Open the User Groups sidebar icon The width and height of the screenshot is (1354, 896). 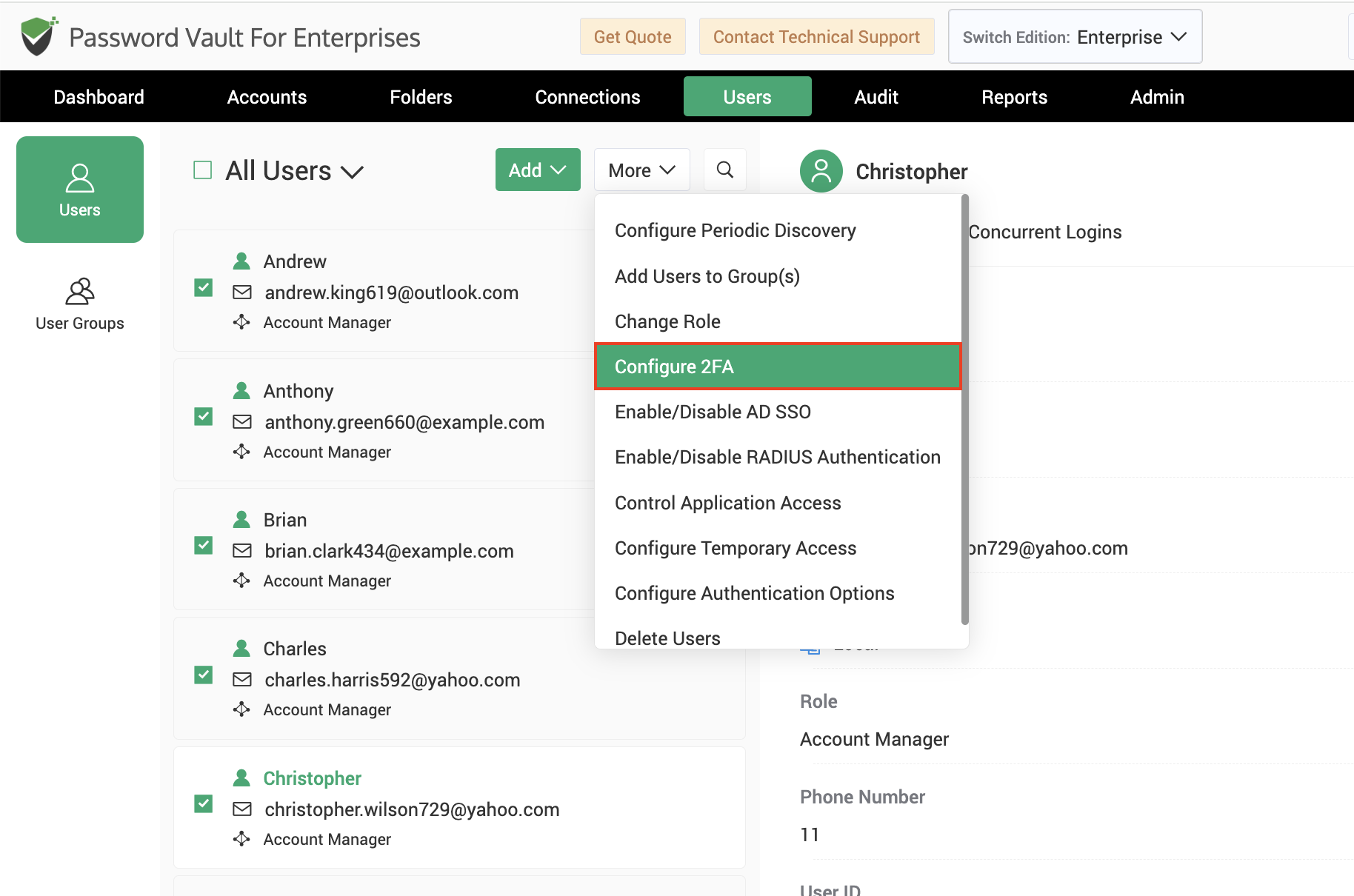(80, 304)
